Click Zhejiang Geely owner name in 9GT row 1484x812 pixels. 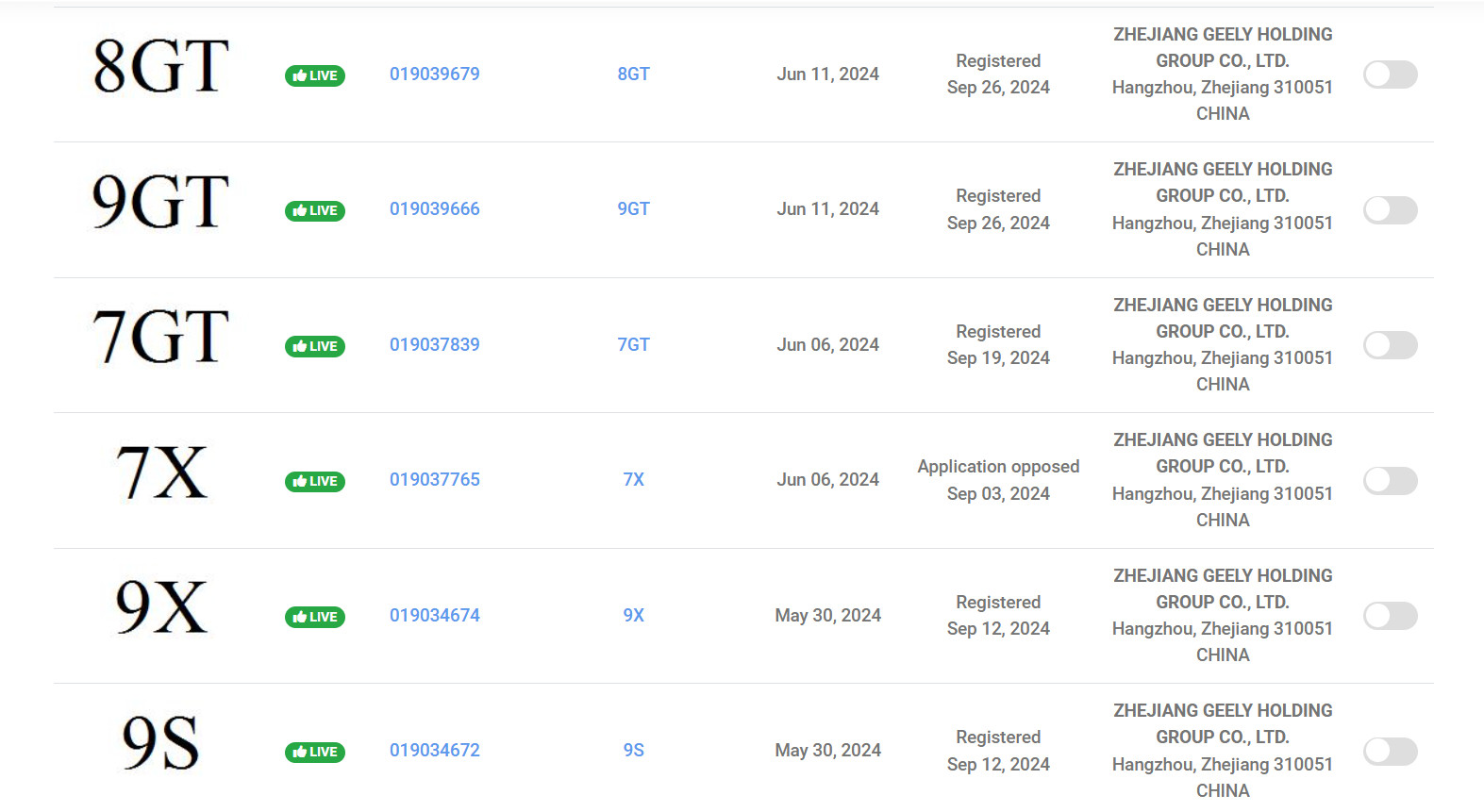(1223, 182)
